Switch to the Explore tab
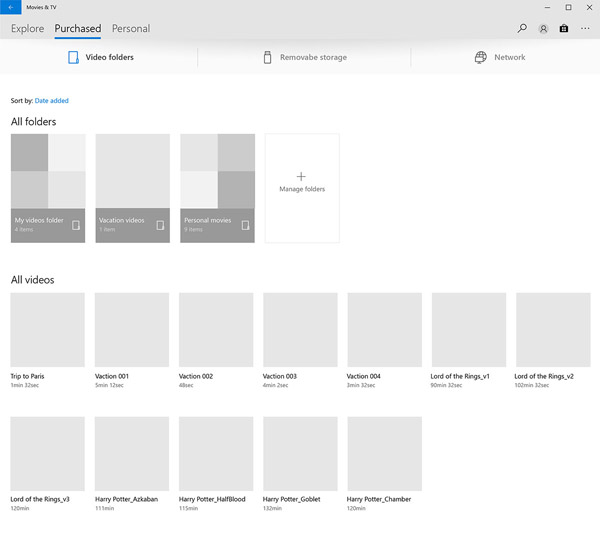600x545 pixels. coord(28,28)
